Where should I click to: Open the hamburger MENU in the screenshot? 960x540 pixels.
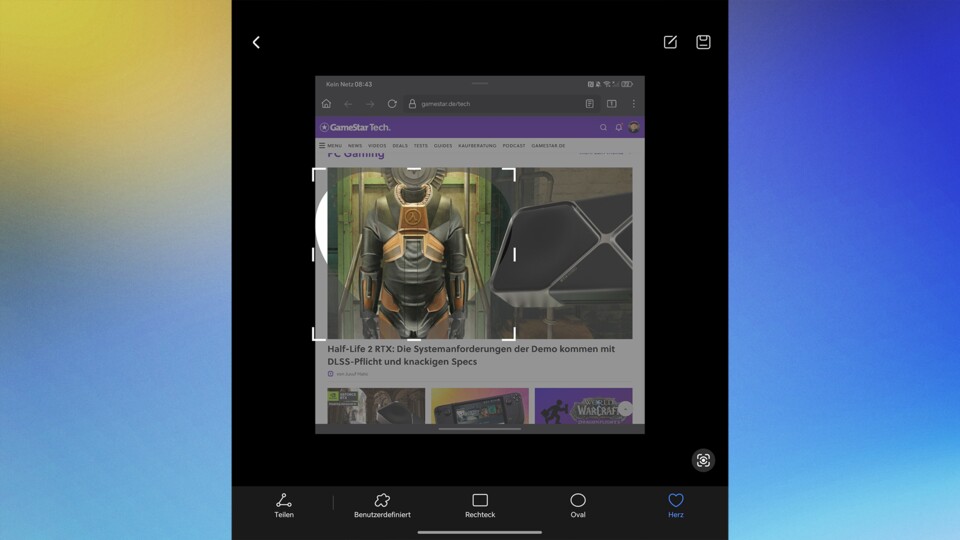(330, 146)
